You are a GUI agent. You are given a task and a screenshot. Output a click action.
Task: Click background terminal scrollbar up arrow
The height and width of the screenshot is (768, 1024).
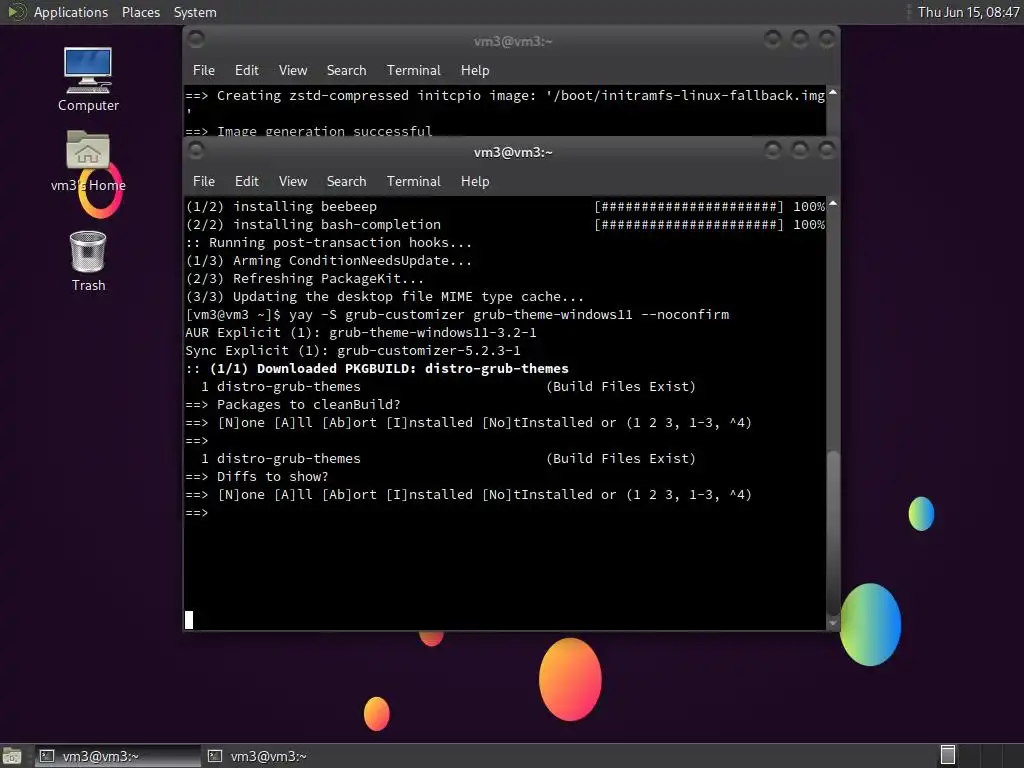pos(833,93)
